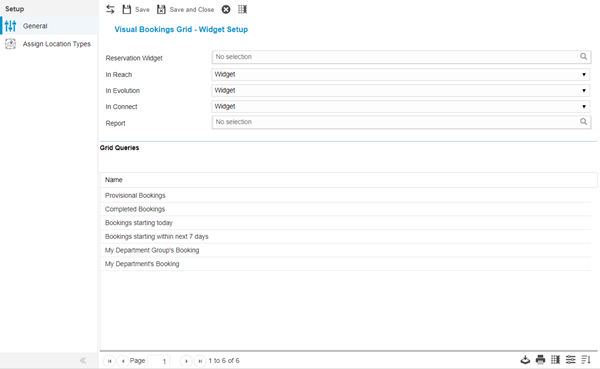The width and height of the screenshot is (600, 369).
Task: Open the In Reach dropdown
Action: pyautogui.click(x=401, y=74)
